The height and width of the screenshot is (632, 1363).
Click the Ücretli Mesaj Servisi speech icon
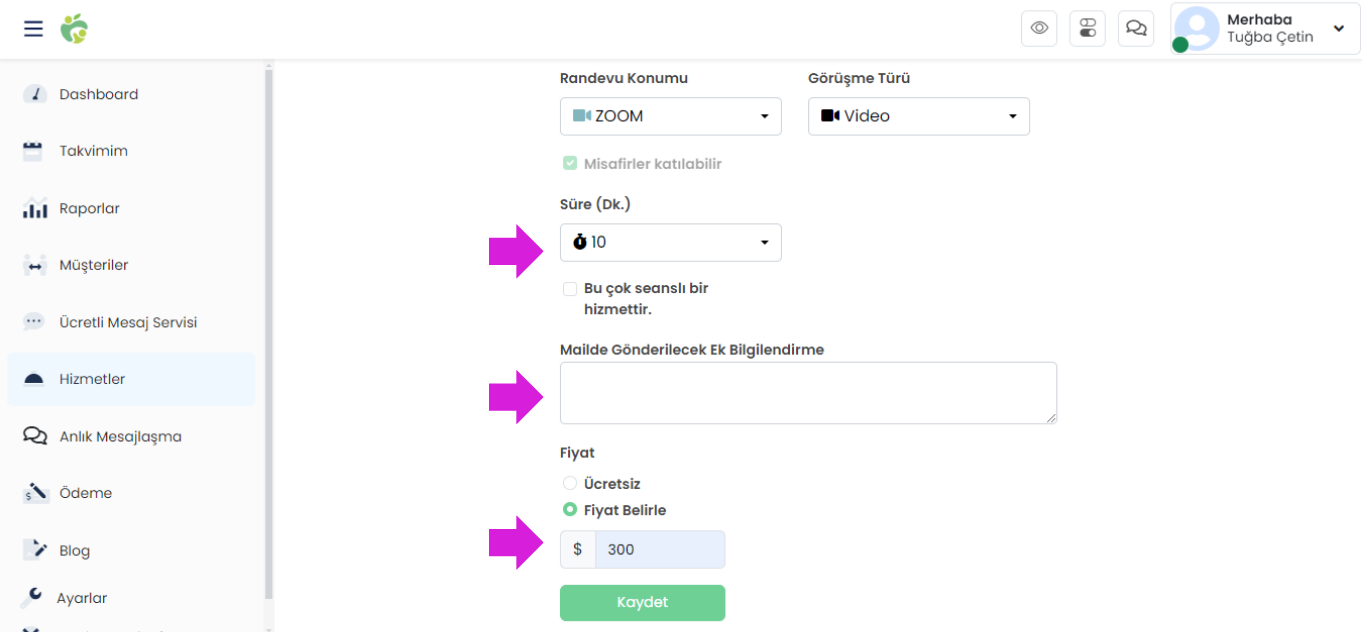[34, 322]
